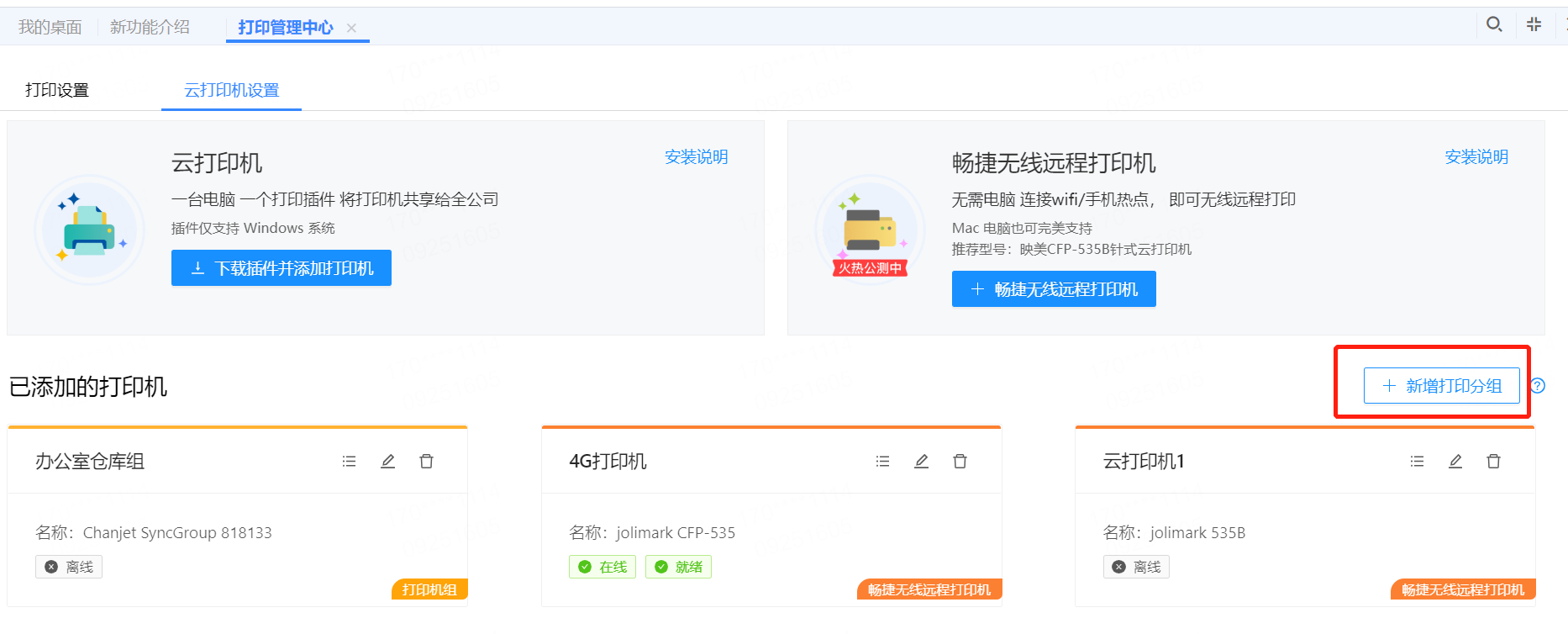1568x634 pixels.
Task: Click 新增打印分组 button
Action: tap(1441, 386)
